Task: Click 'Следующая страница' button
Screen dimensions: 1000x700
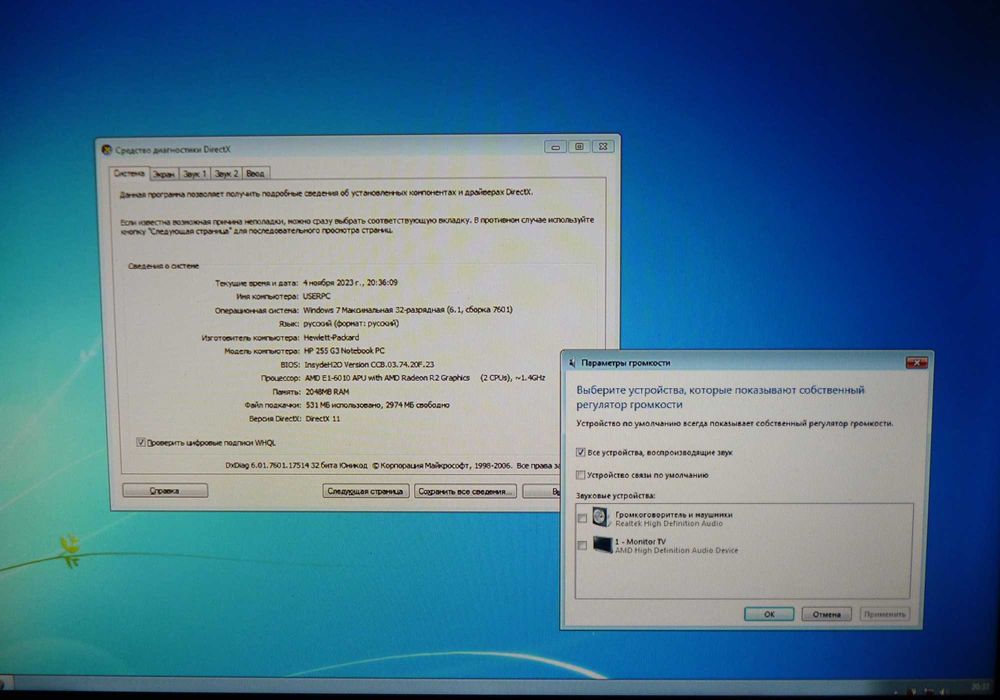Action: tap(365, 491)
